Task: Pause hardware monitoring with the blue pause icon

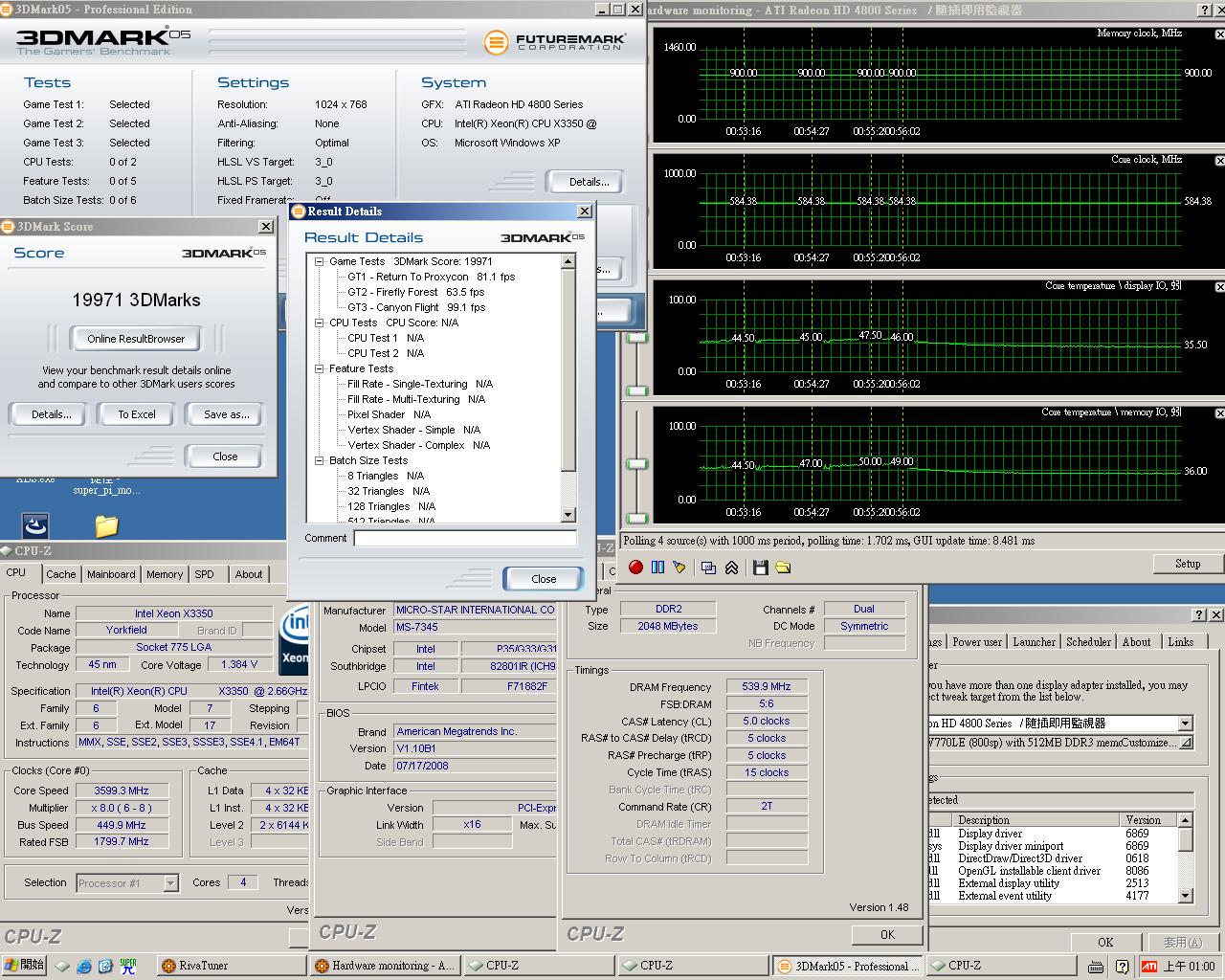Action: coord(657,568)
